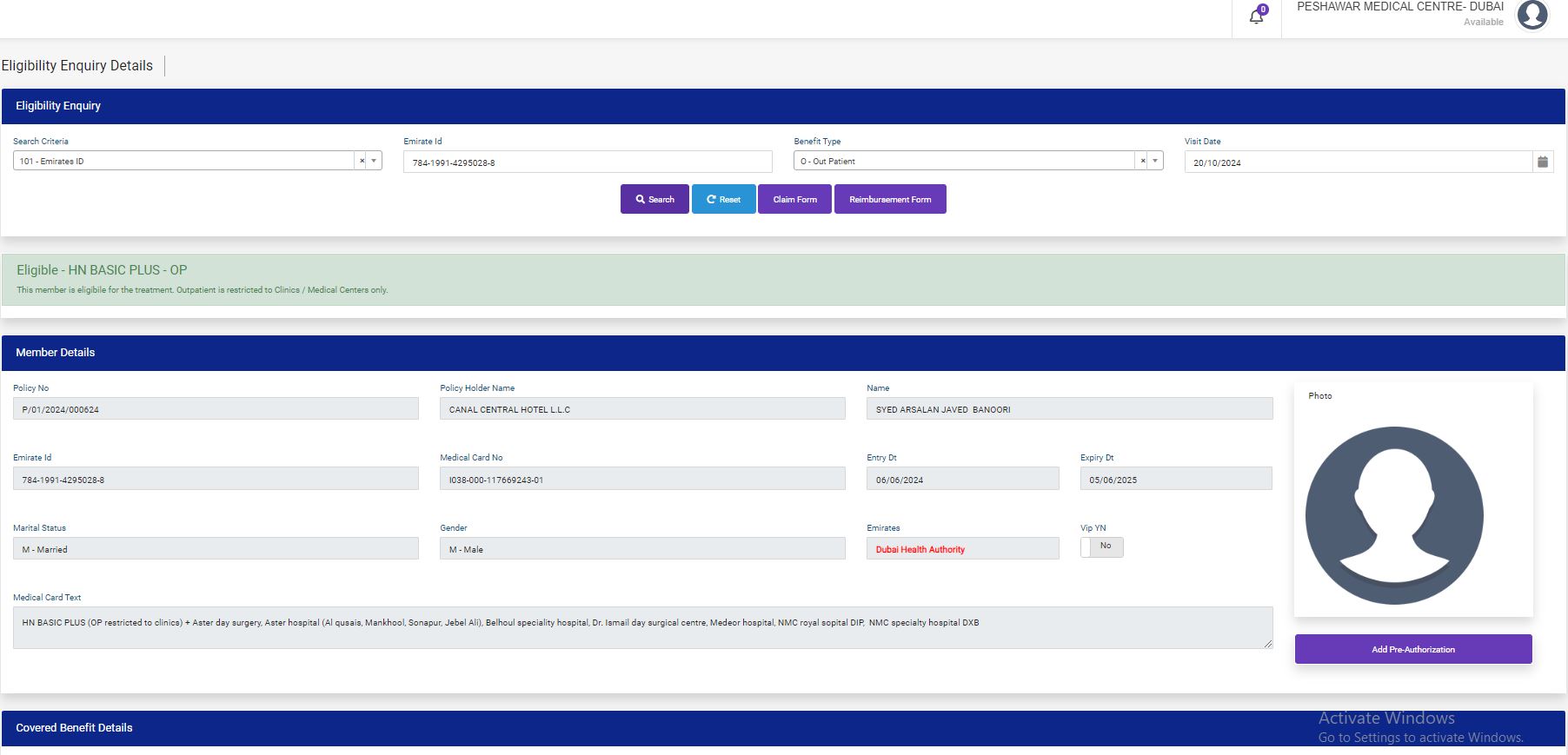Click the Emirate Id search input field
Image resolution: width=1568 pixels, height=755 pixels.
point(587,162)
